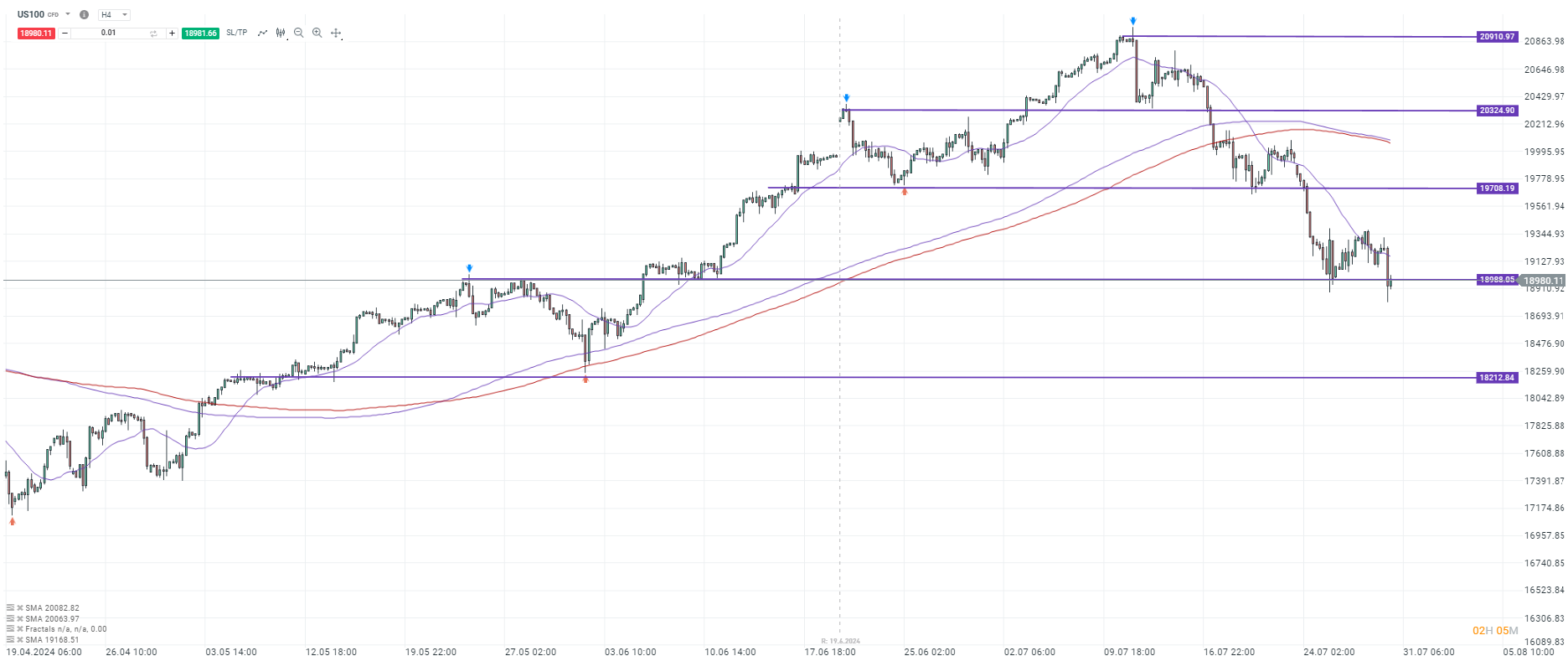This screenshot has height=656, width=1568.
Task: Sell at the red 18980.11 price
Action: [x=36, y=34]
